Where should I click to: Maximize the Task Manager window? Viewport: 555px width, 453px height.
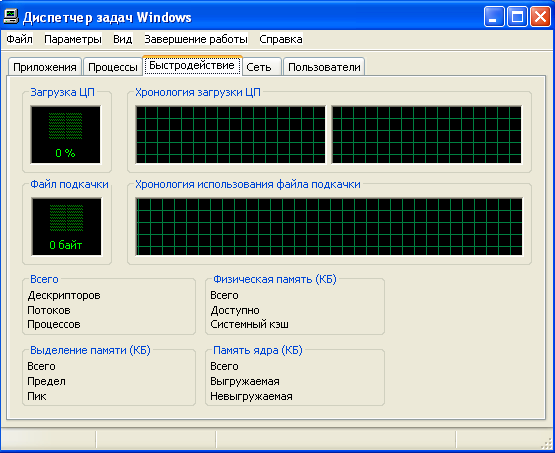tap(517, 17)
